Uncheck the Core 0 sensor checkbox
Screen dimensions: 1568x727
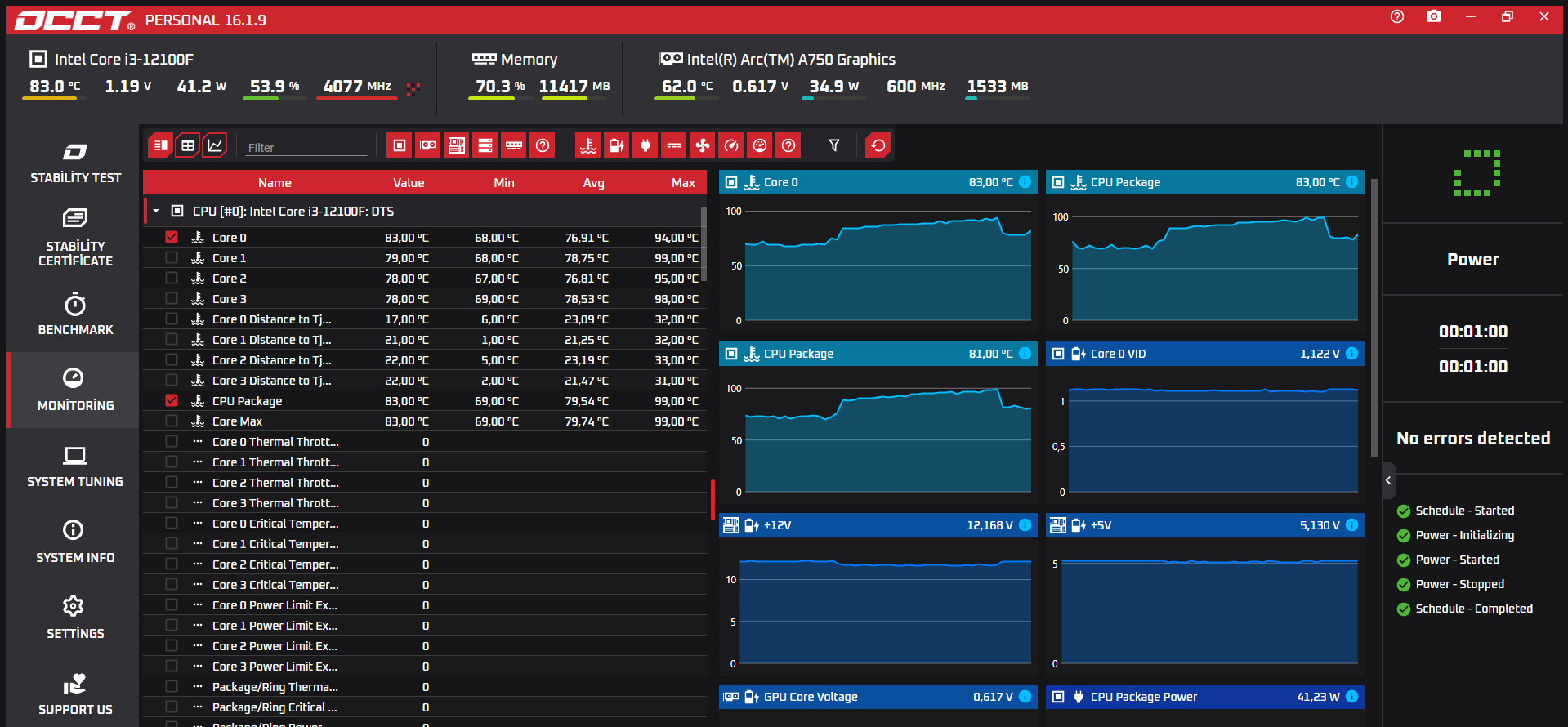click(x=172, y=237)
